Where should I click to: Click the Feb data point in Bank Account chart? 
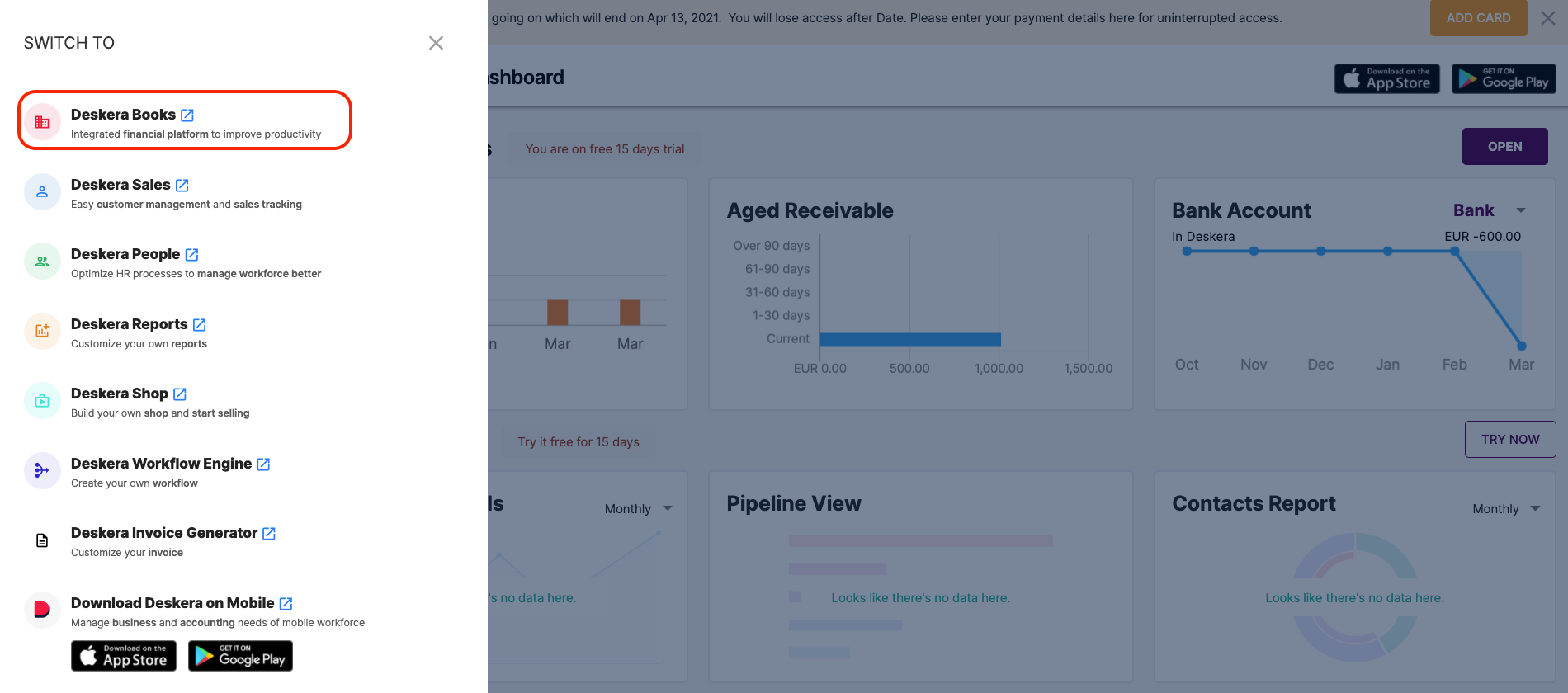(1454, 251)
